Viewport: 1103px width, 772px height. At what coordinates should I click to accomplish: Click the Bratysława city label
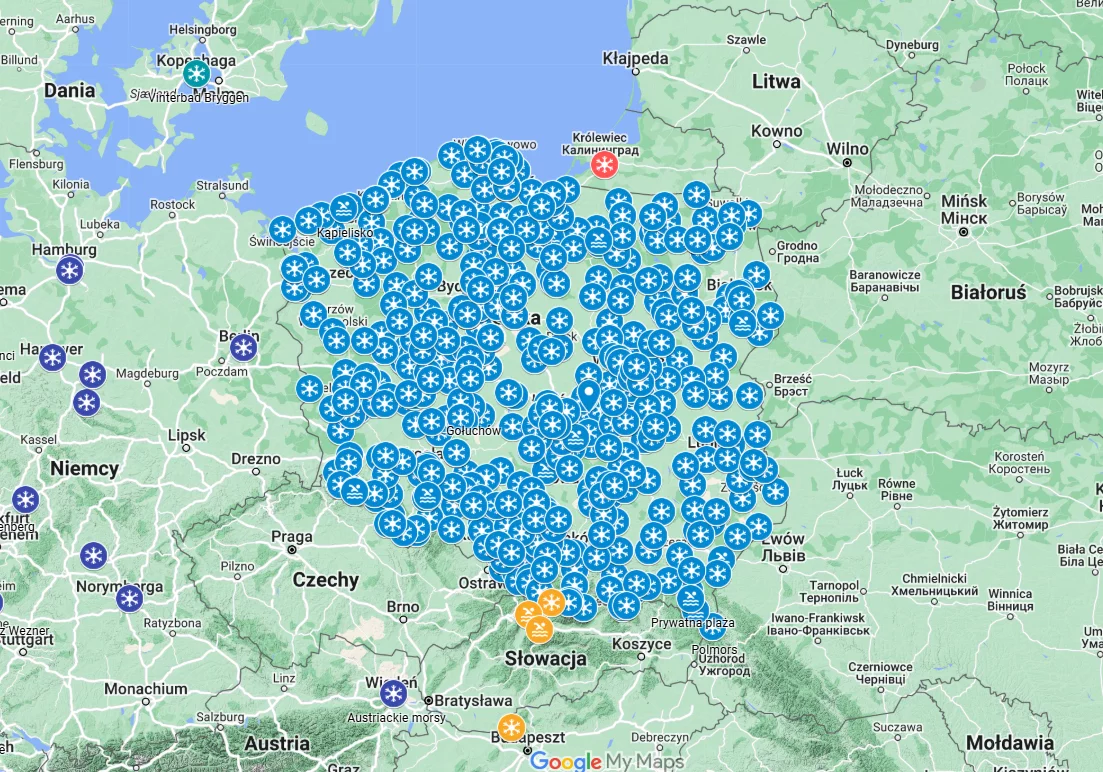click(x=473, y=701)
